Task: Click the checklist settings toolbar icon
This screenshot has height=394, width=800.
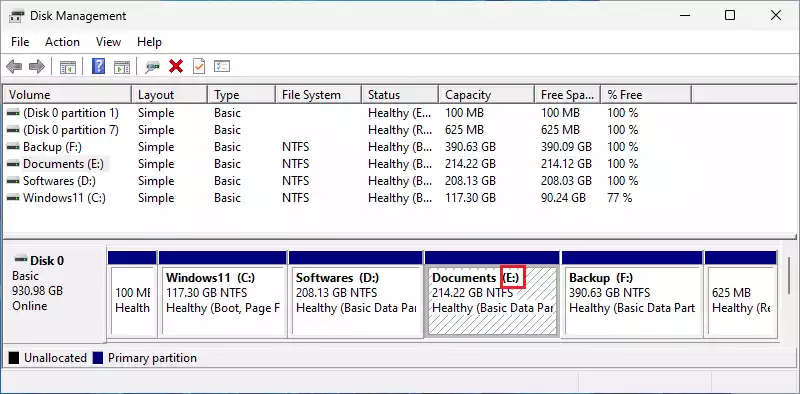Action: [222, 66]
